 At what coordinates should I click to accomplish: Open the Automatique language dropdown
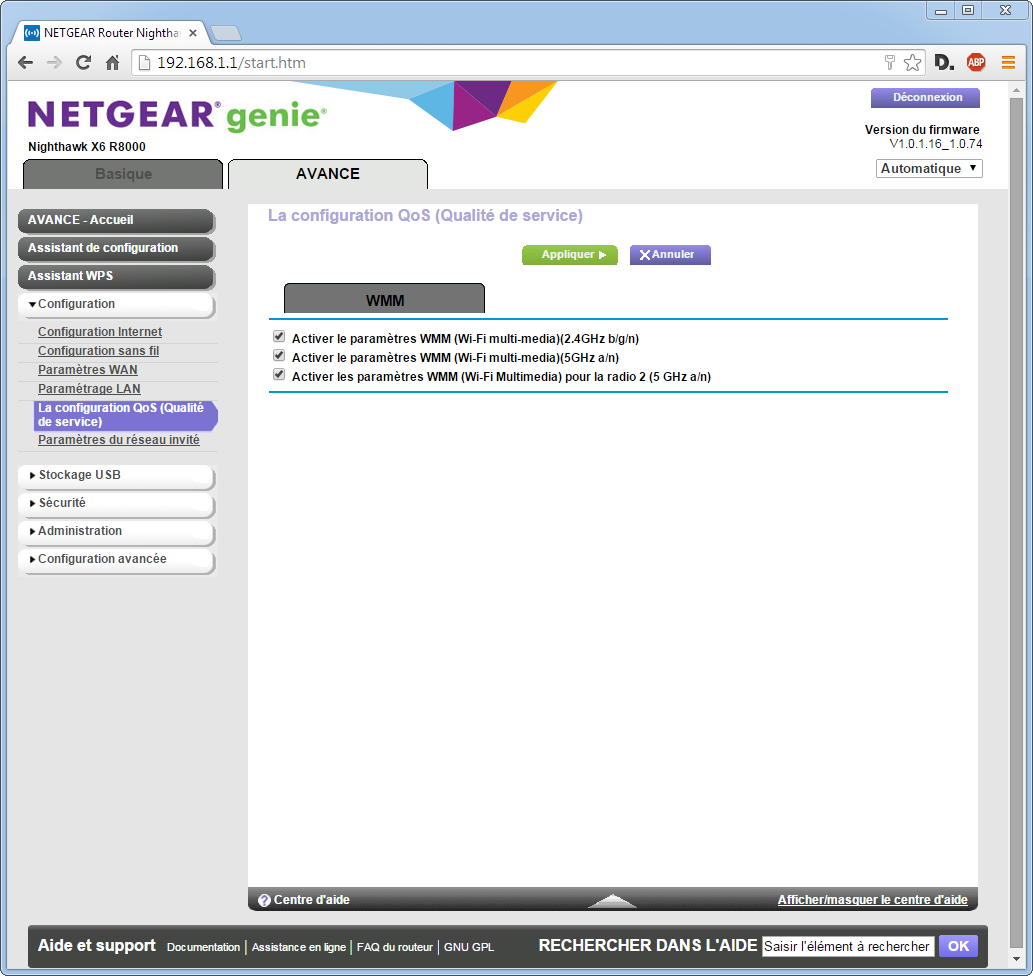[929, 169]
